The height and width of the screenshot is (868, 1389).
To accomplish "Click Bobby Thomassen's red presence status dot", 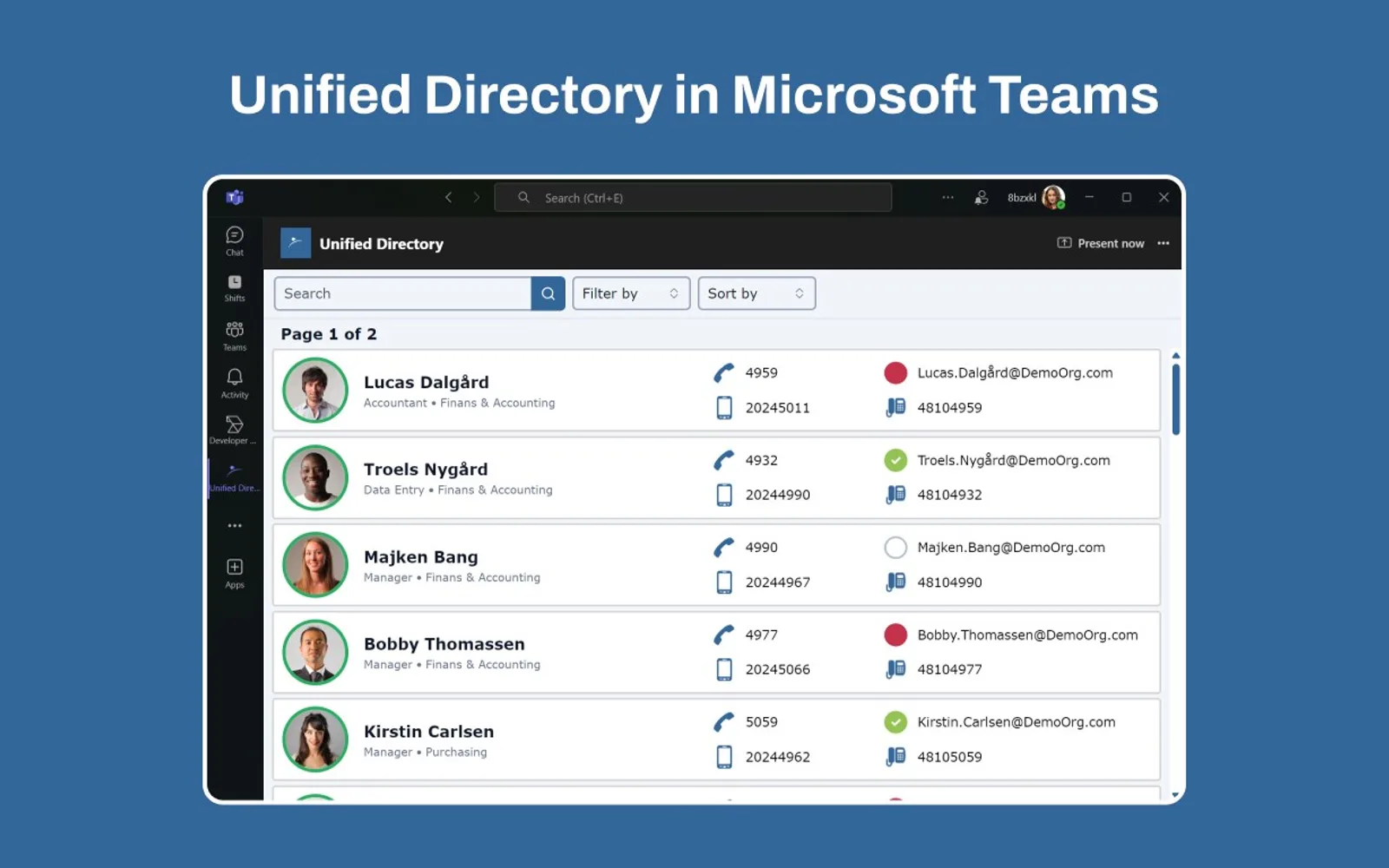I will [895, 635].
